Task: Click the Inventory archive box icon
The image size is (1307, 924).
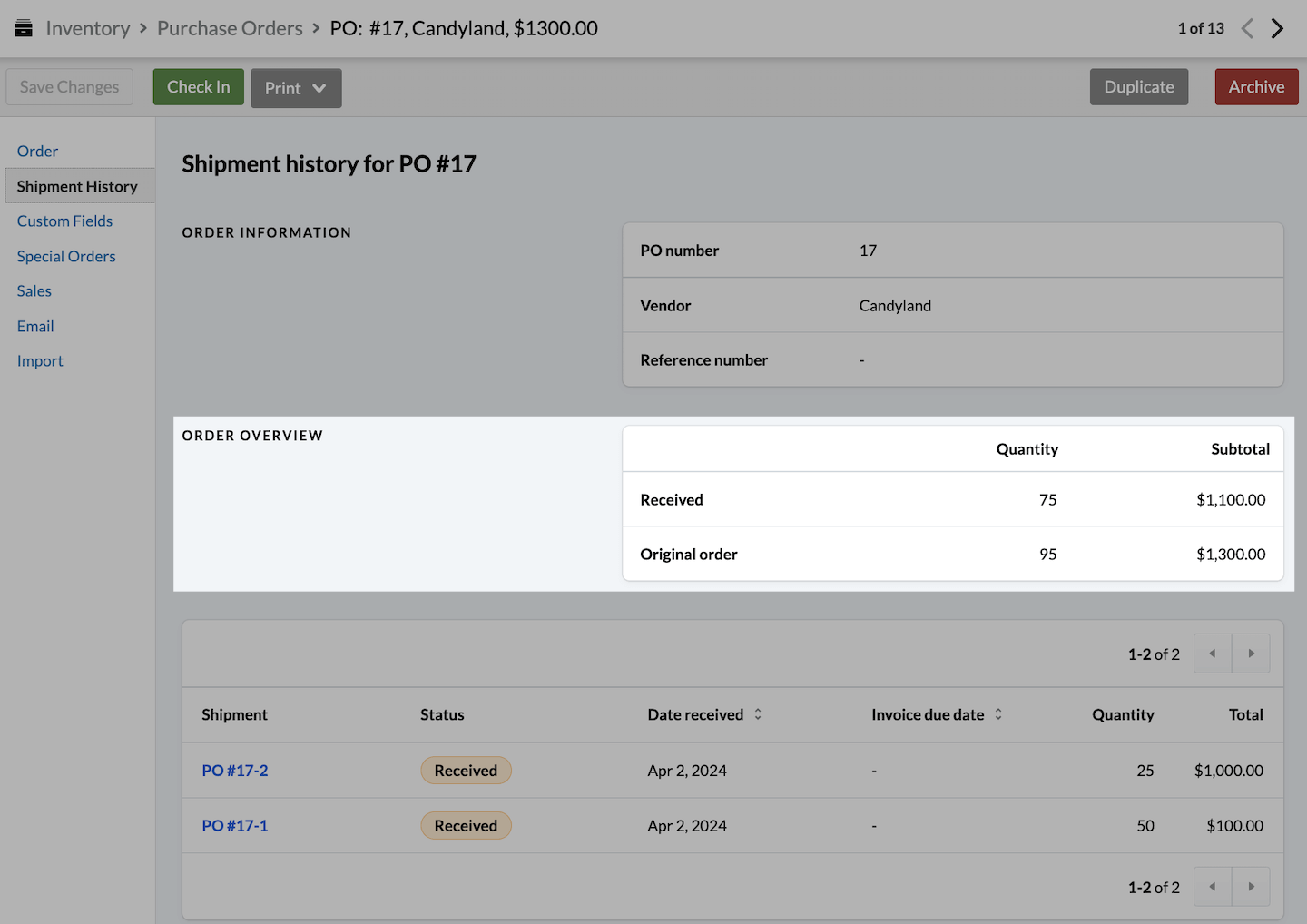Action: pyautogui.click(x=24, y=28)
